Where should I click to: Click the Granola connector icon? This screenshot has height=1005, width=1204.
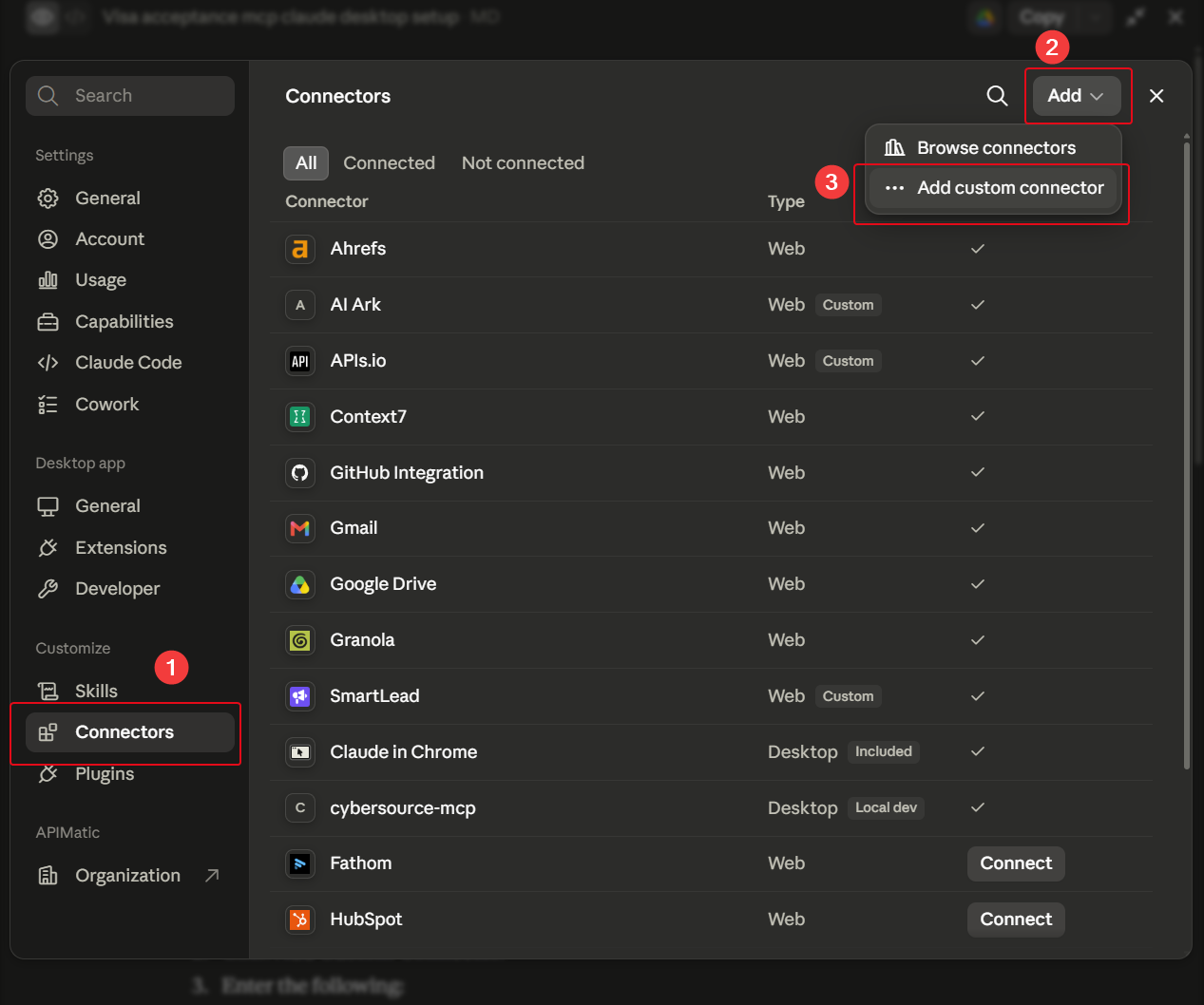point(300,640)
